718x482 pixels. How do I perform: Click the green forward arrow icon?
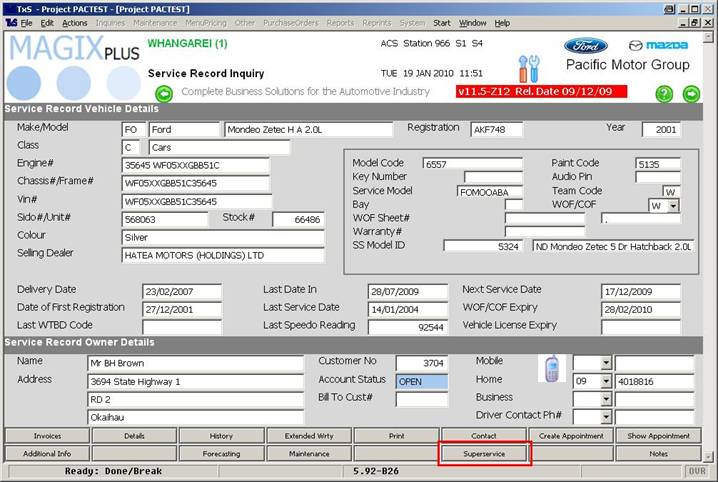pos(691,93)
